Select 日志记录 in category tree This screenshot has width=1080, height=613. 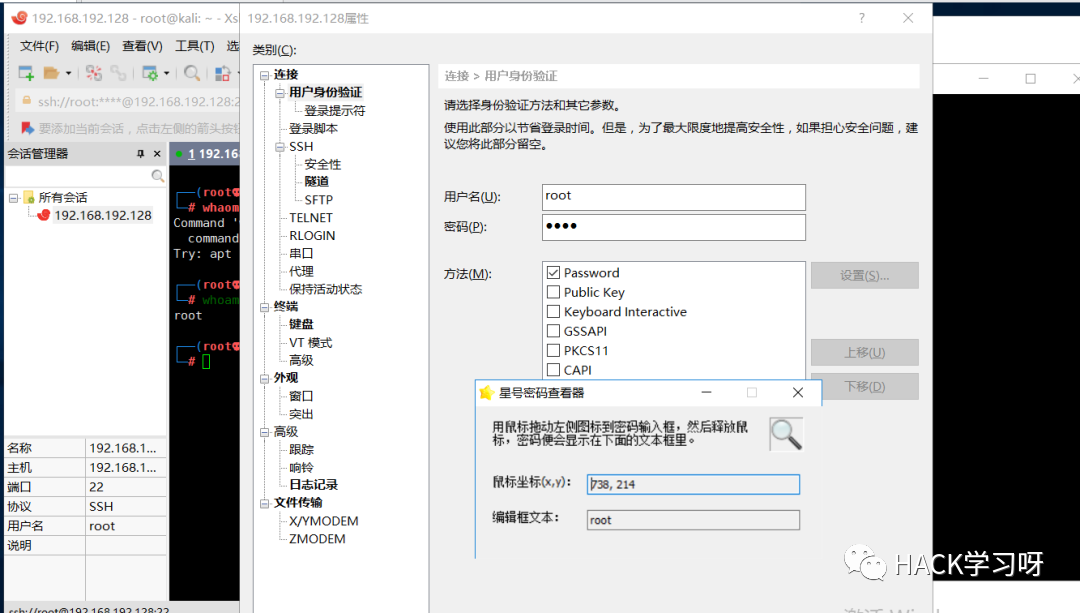313,485
